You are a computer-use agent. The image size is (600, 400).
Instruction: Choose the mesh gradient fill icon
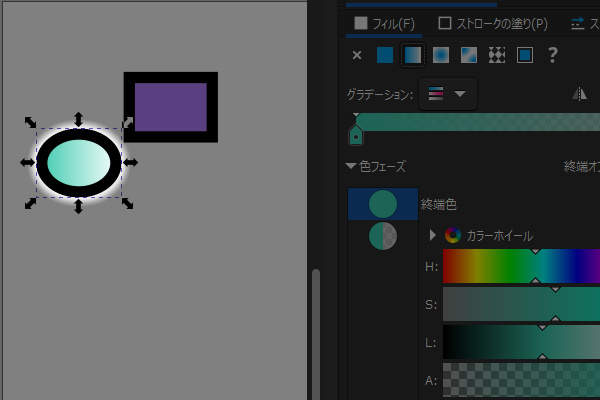tap(469, 55)
